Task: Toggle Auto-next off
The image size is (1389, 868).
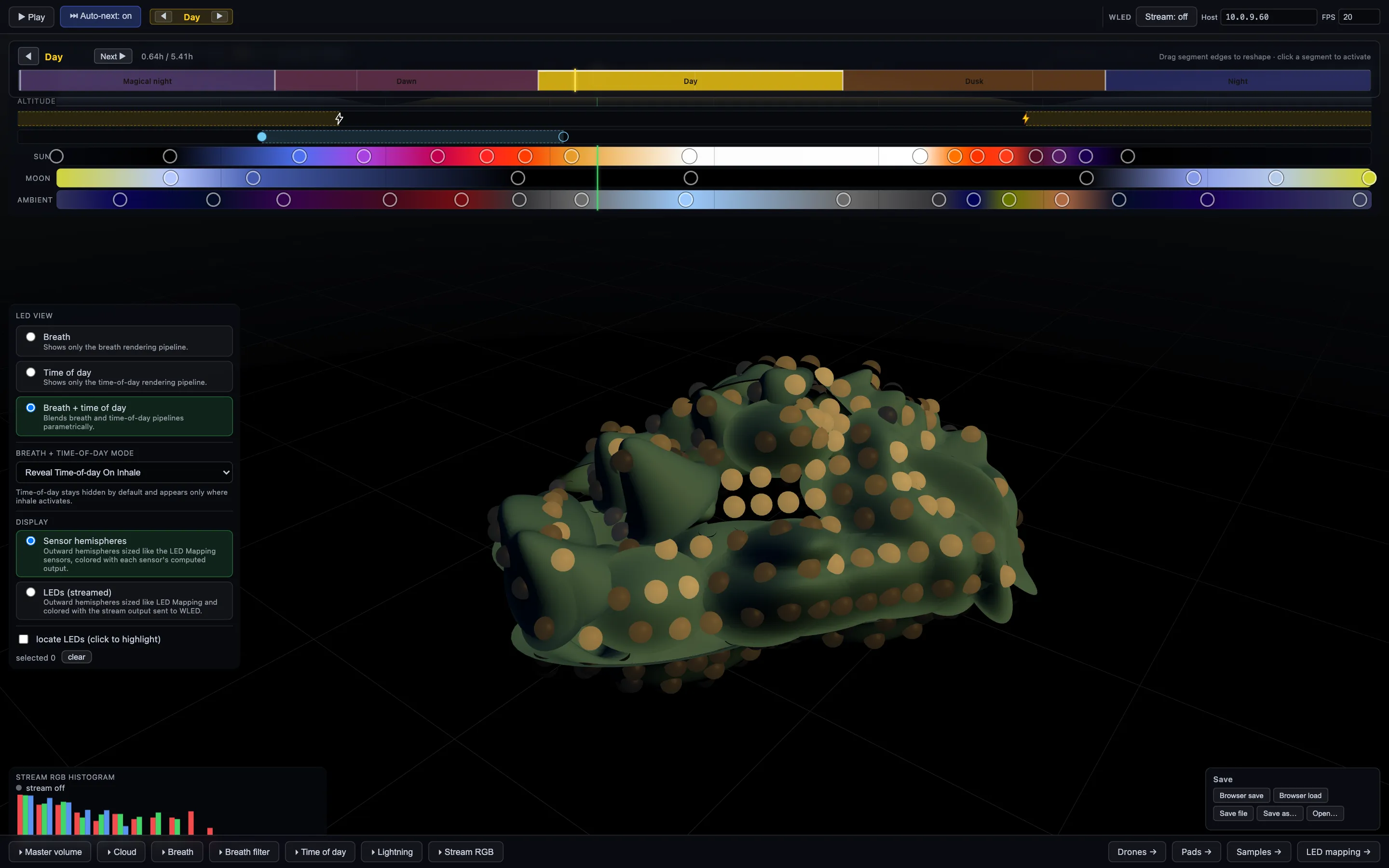Action: [x=100, y=17]
